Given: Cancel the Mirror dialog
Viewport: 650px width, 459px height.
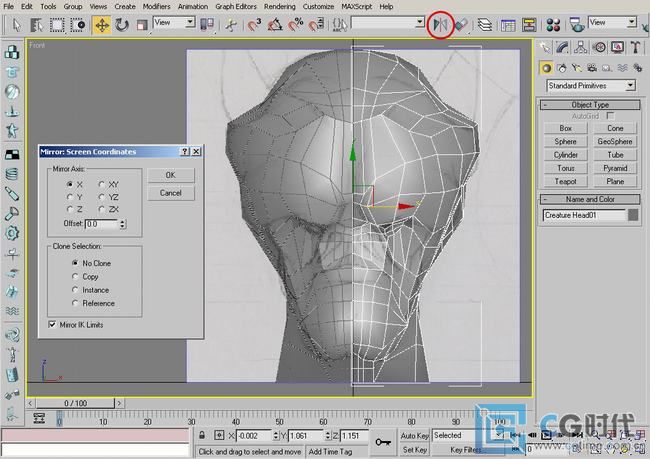Looking at the screenshot, I should [x=171, y=193].
